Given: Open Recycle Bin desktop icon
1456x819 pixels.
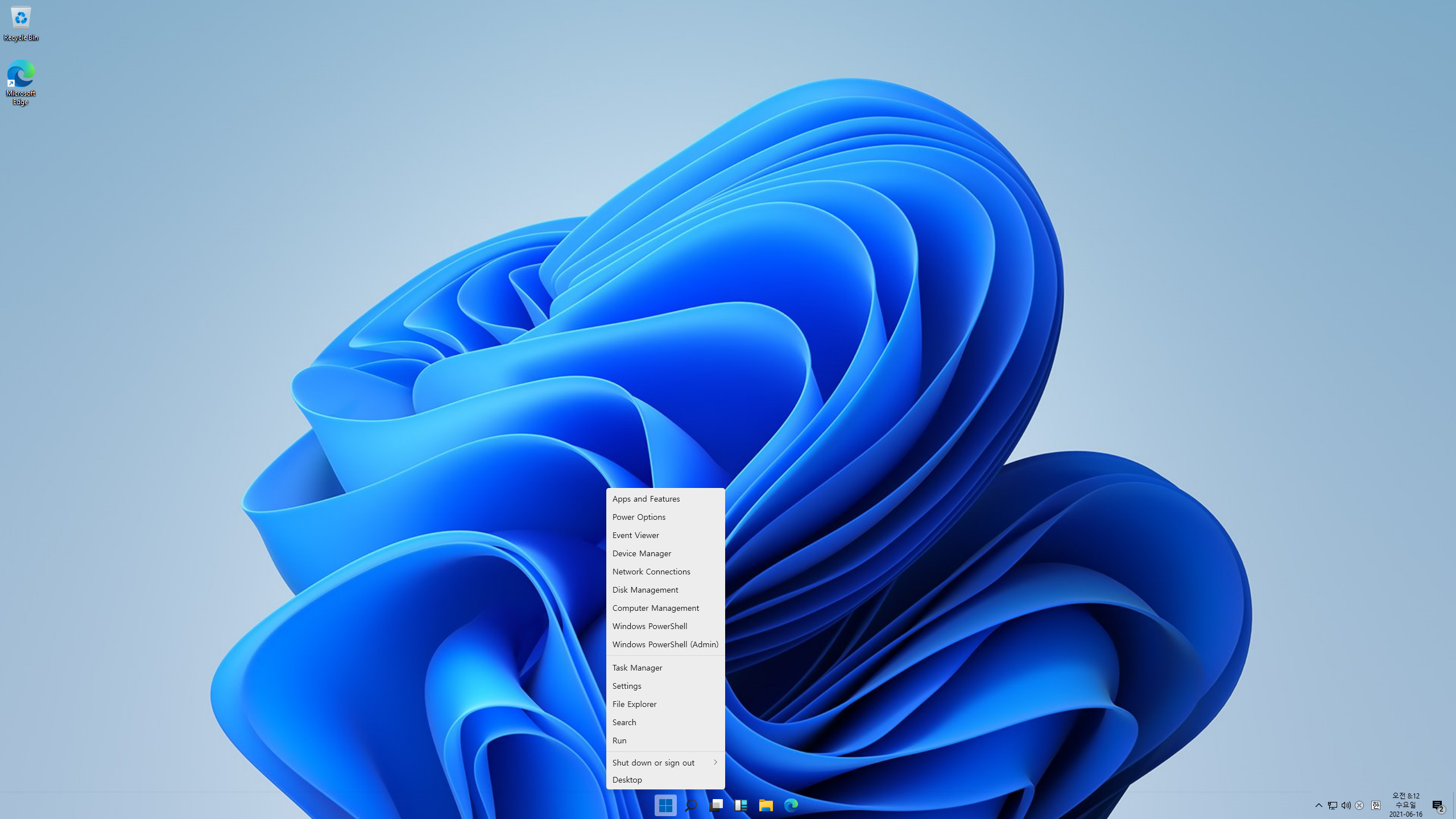Looking at the screenshot, I should click(x=20, y=24).
